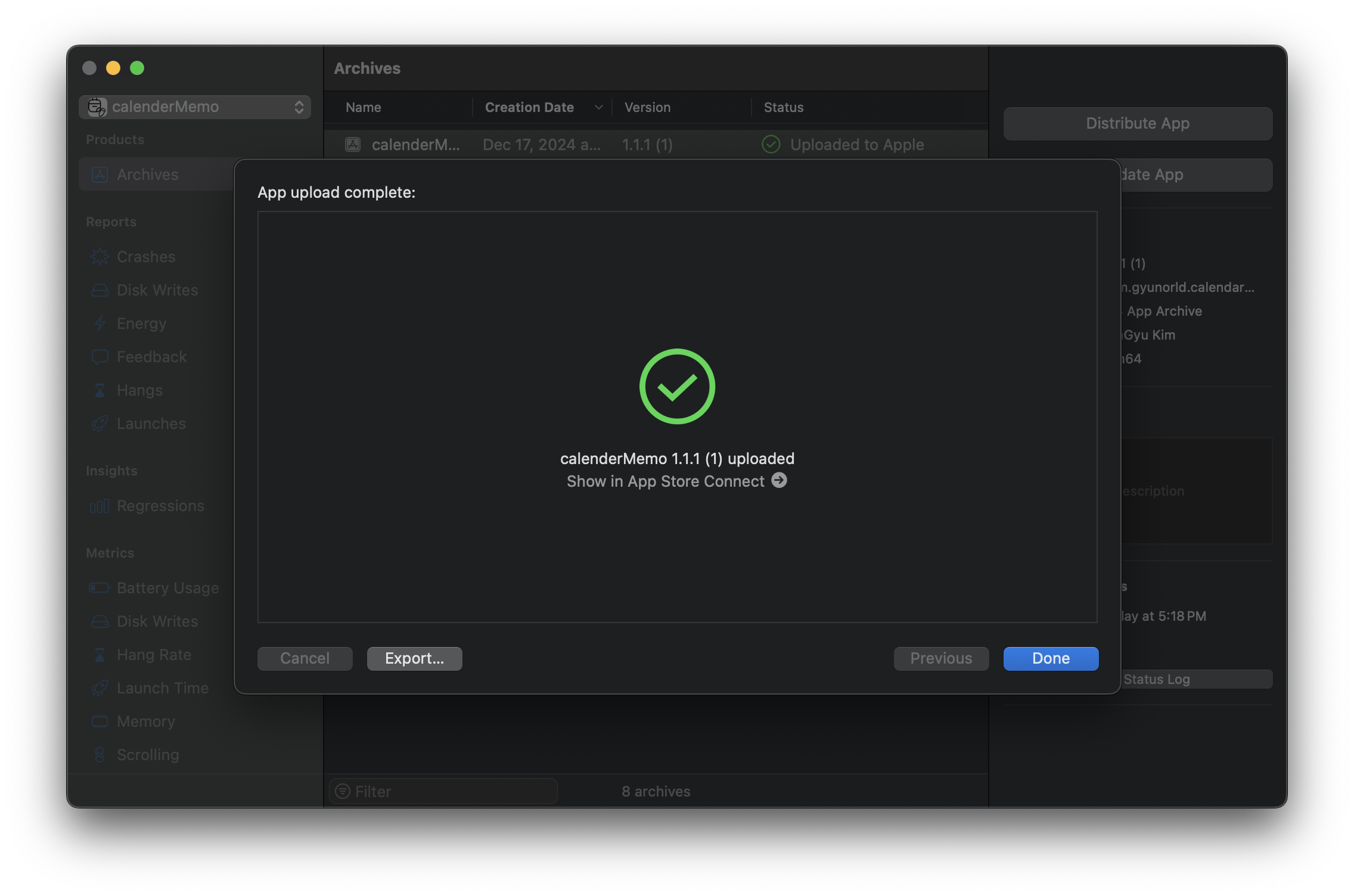Viewport: 1354px width, 896px height.
Task: Click the 8 archives count text
Action: click(656, 791)
